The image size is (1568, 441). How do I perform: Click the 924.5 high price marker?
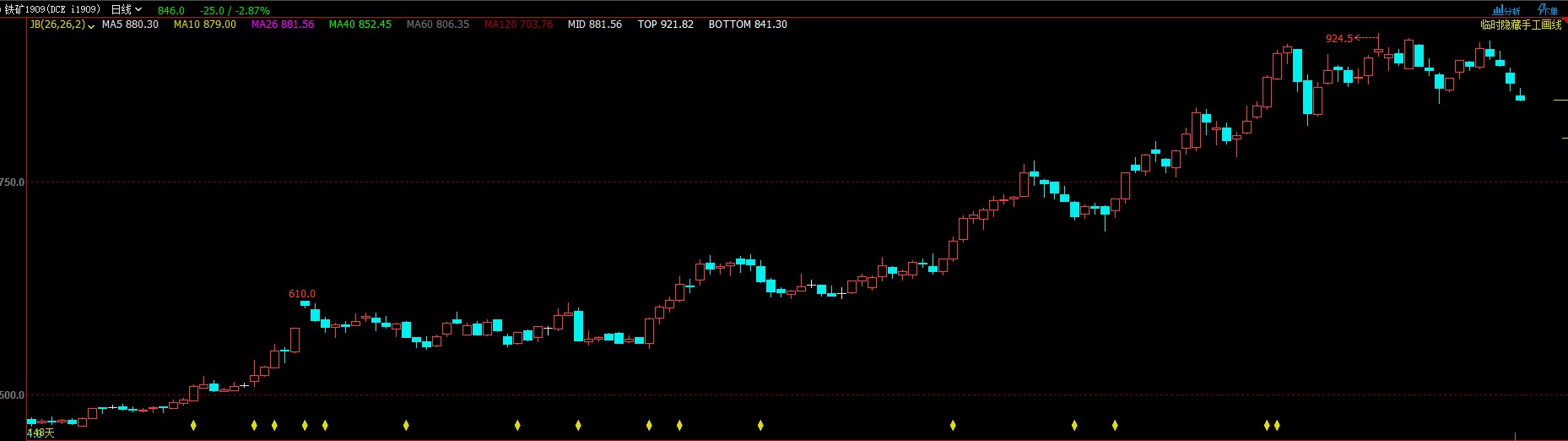click(x=1339, y=39)
